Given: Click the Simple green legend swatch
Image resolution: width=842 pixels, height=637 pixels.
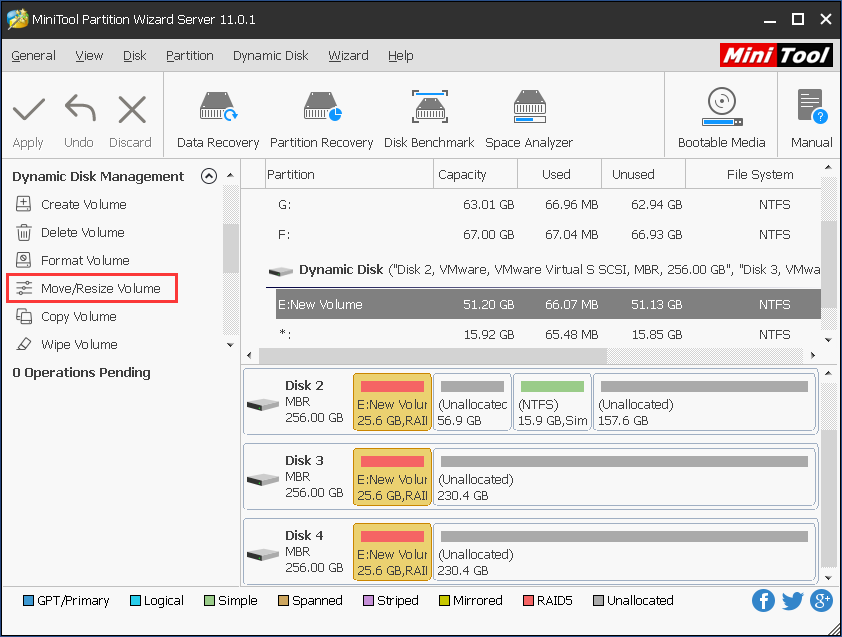Looking at the screenshot, I should pos(209,600).
